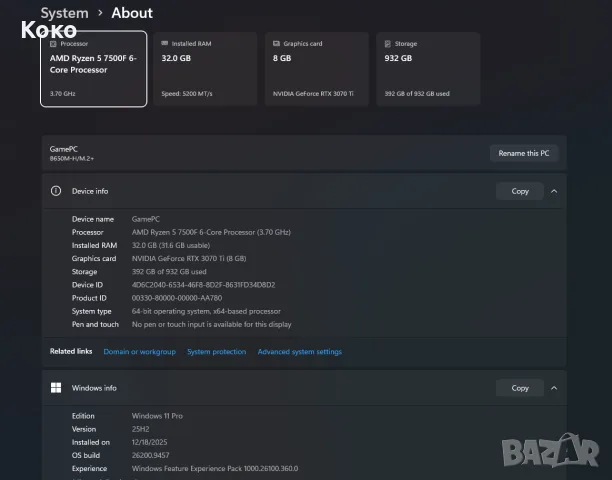Viewport: 612px width, 480px height.
Task: Open Domain or workgroup link
Action: [140, 352]
